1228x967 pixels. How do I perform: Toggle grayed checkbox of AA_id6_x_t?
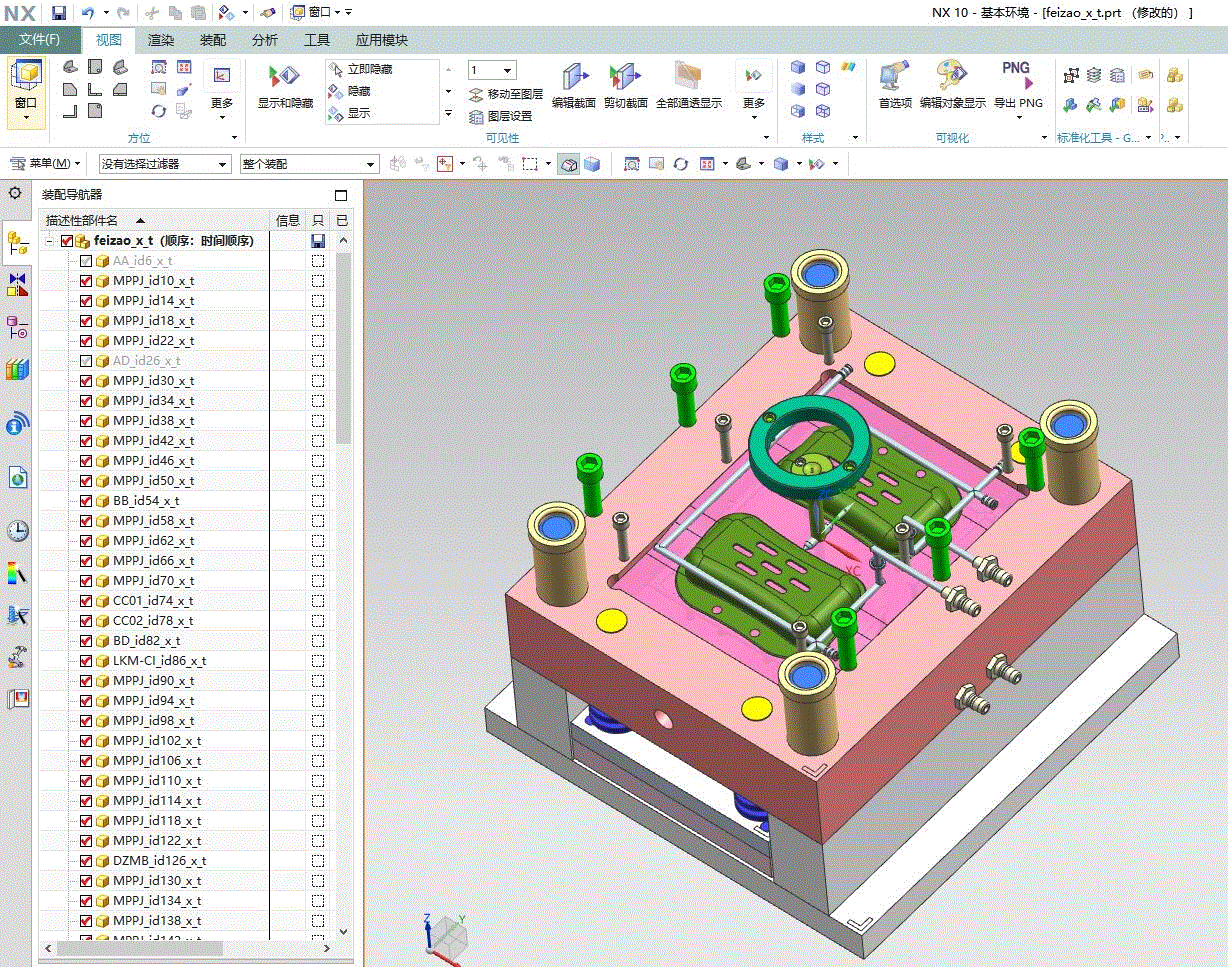(x=86, y=261)
